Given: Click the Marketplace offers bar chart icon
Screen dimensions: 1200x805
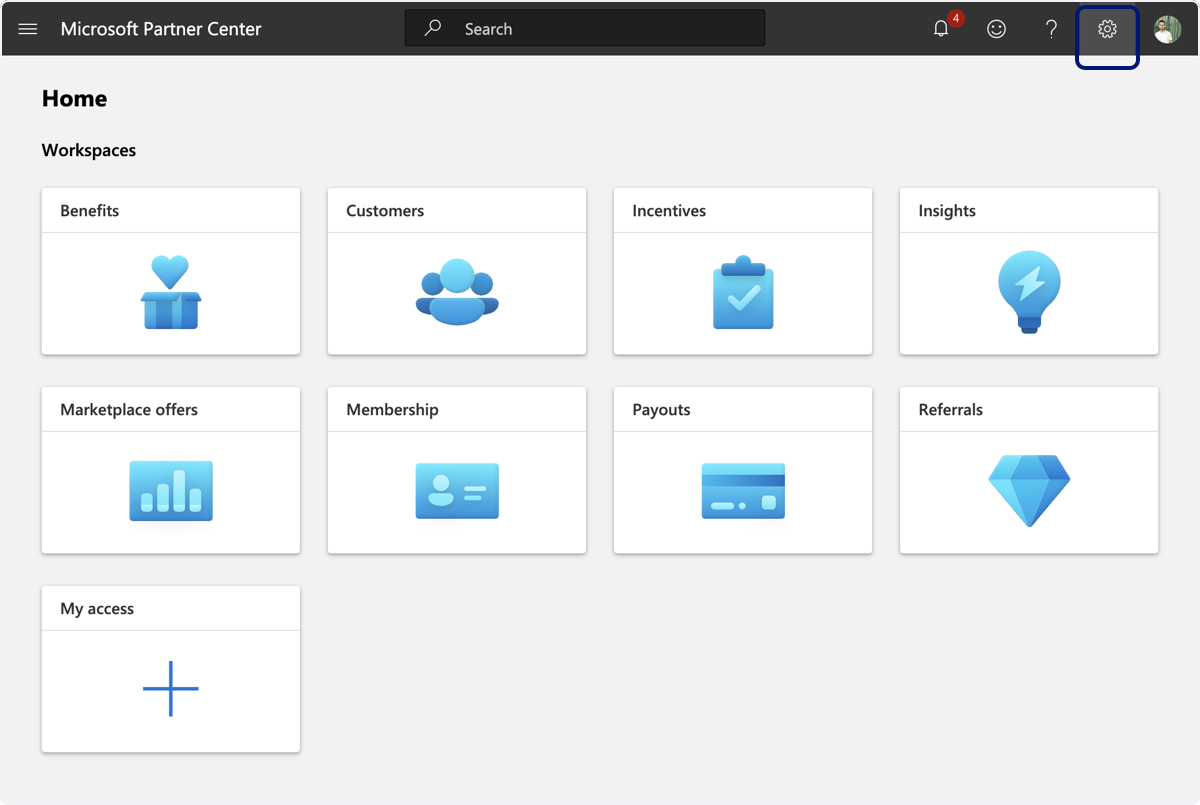Looking at the screenshot, I should tap(171, 491).
